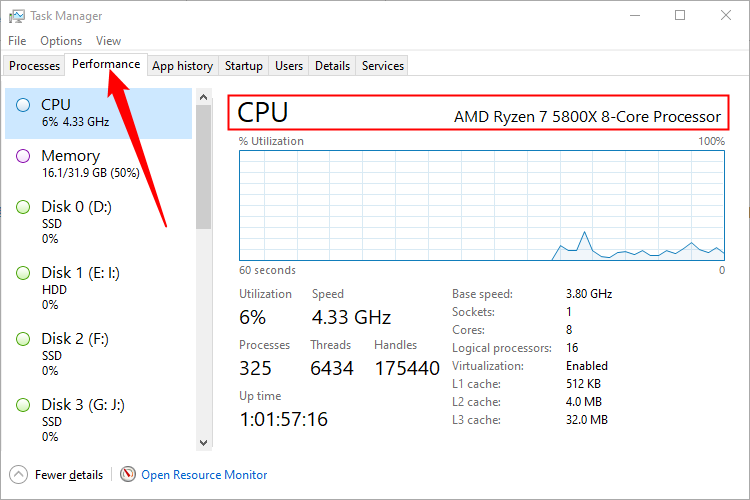Viewport: 750px width, 500px height.
Task: Open the View menu
Action: (x=108, y=41)
